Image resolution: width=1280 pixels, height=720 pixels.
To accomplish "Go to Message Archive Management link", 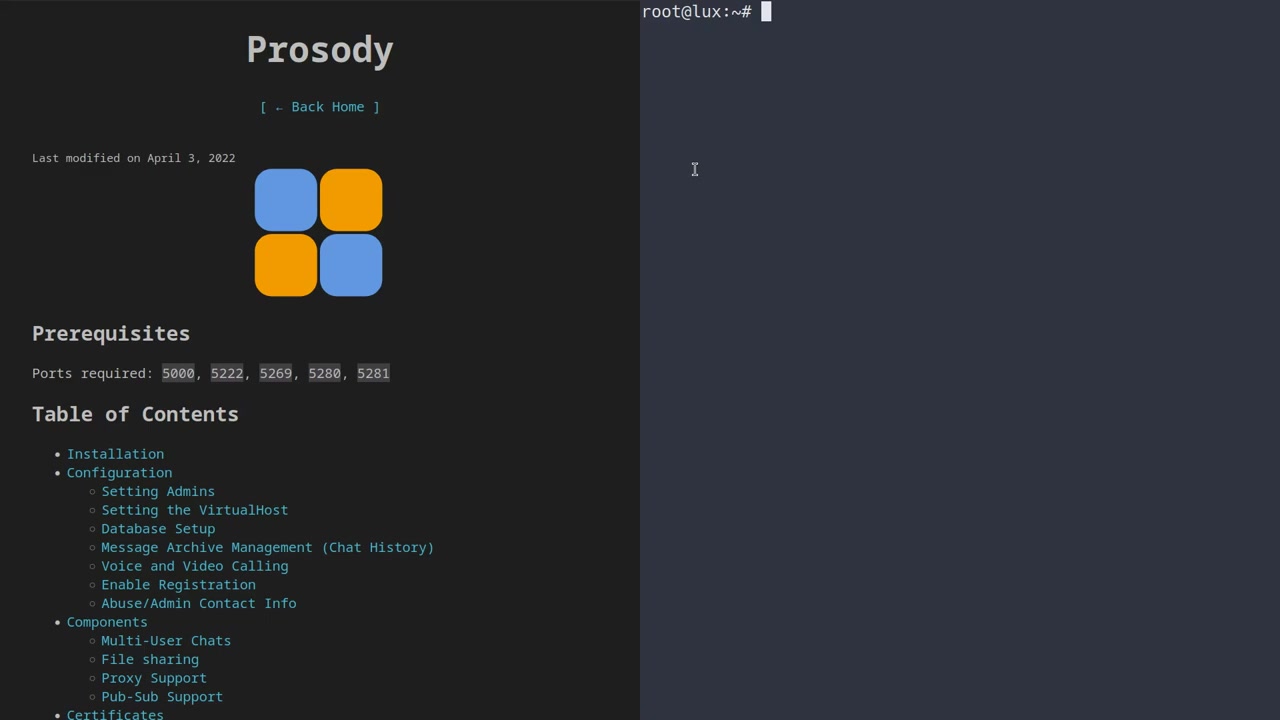I will tap(267, 547).
